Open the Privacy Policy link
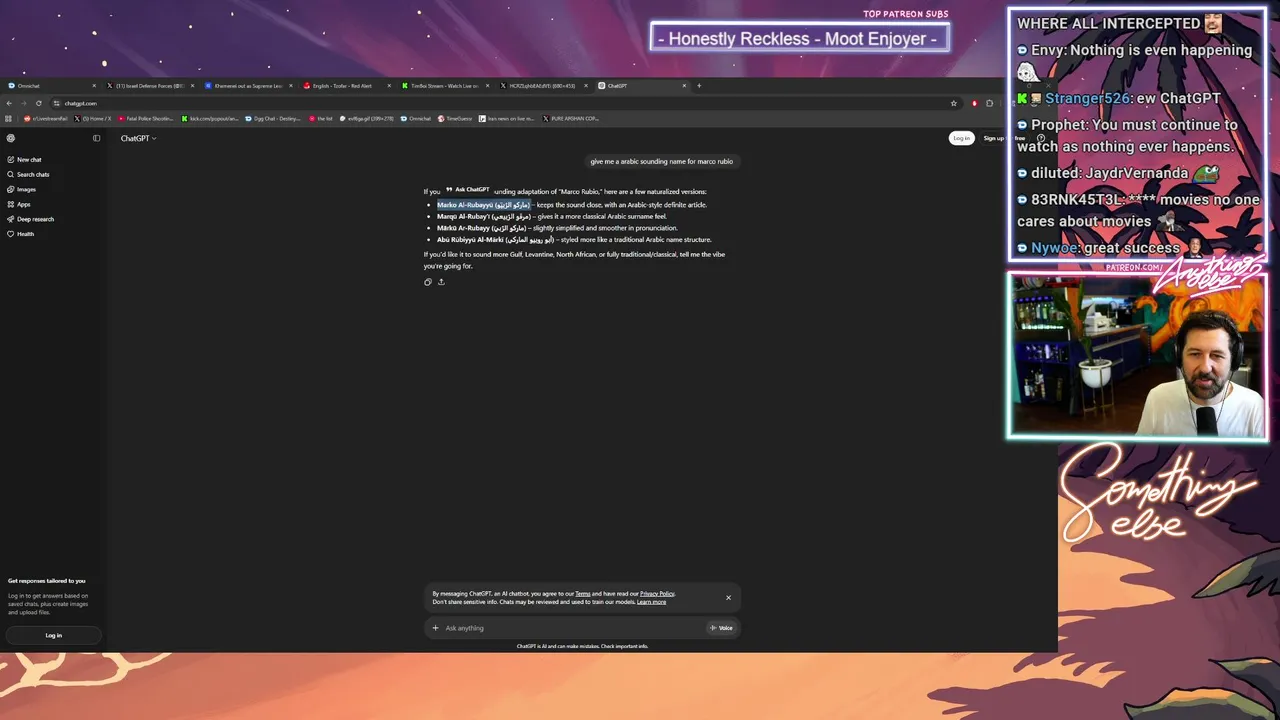The height and width of the screenshot is (720, 1280). click(657, 594)
